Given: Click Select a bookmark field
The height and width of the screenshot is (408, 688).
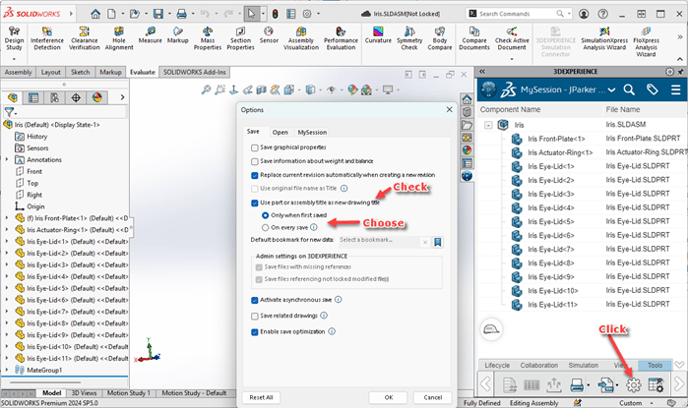Looking at the screenshot, I should (x=378, y=242).
